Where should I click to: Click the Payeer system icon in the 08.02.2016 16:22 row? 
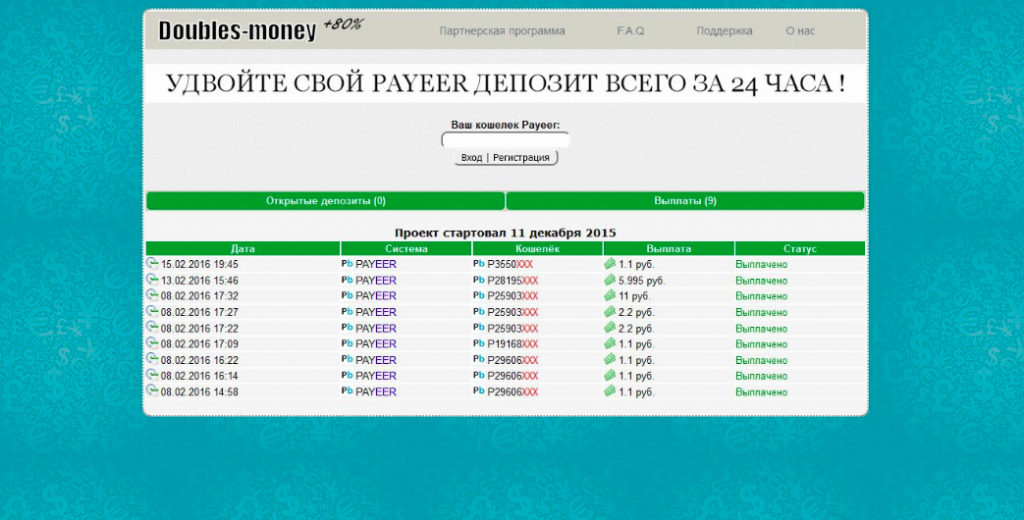point(347,359)
